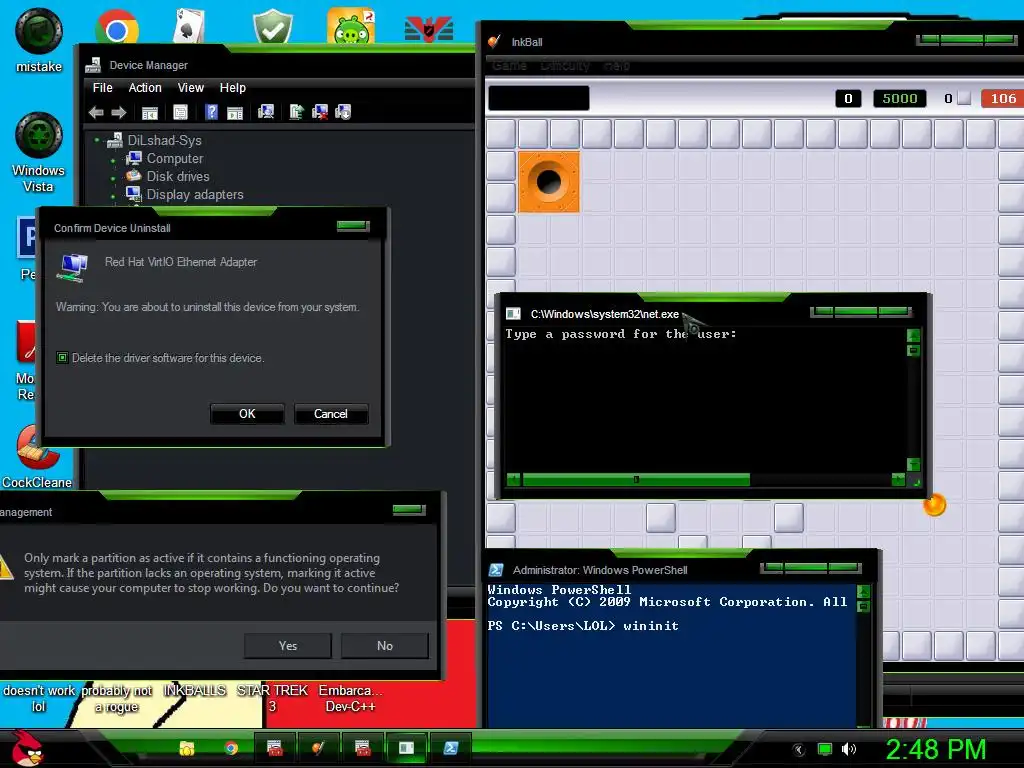Open the Difficulty menu in InkBall
Viewport: 1024px width, 768px height.
coord(565,65)
